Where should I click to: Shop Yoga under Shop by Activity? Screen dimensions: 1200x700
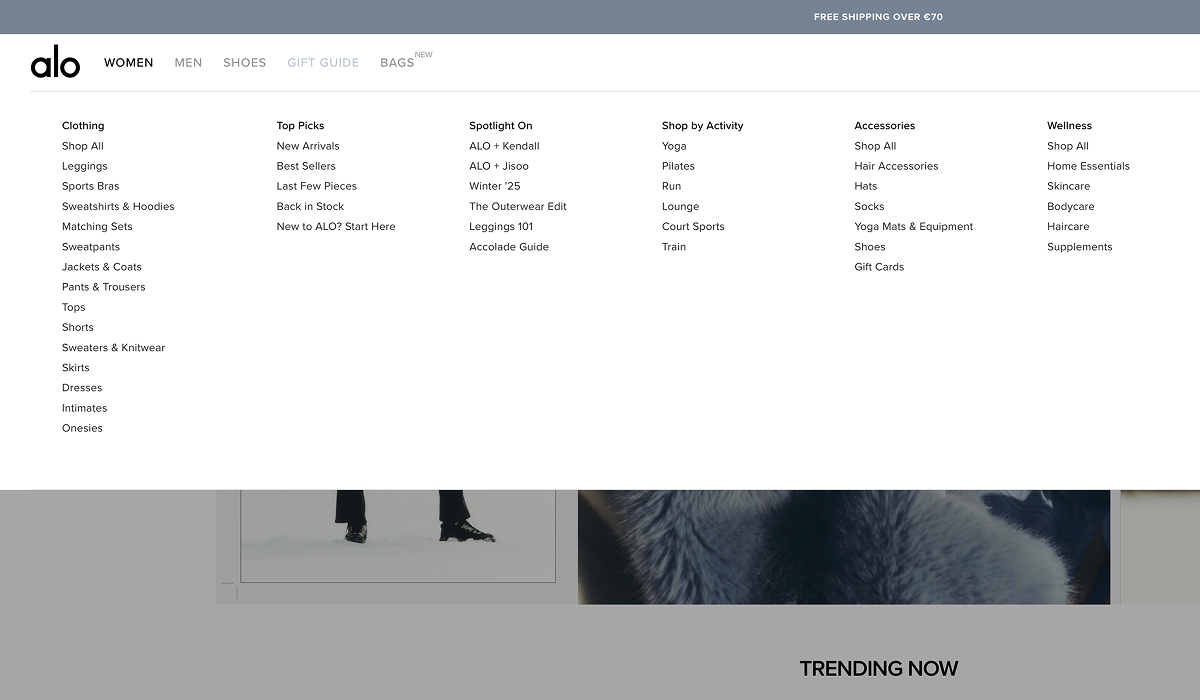coord(674,146)
